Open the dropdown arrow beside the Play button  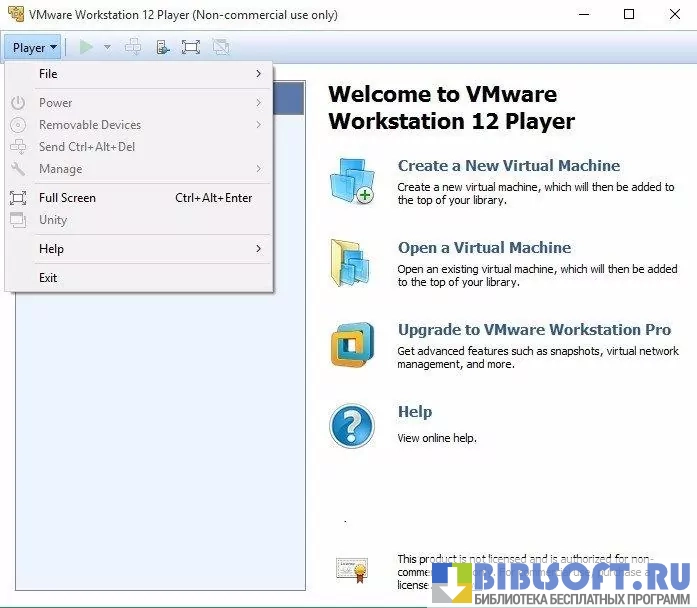(x=106, y=47)
